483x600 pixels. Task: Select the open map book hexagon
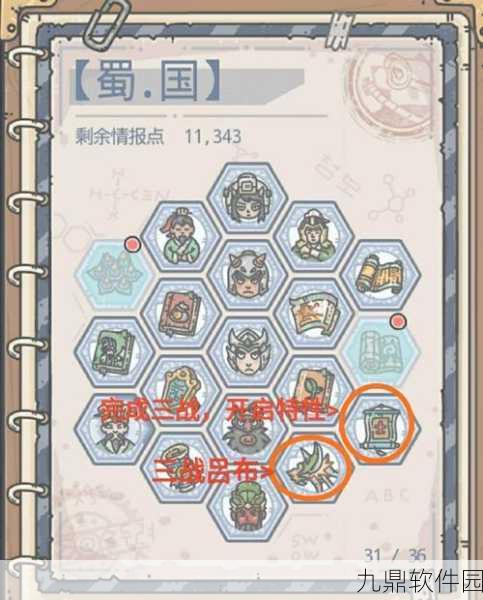tap(314, 314)
